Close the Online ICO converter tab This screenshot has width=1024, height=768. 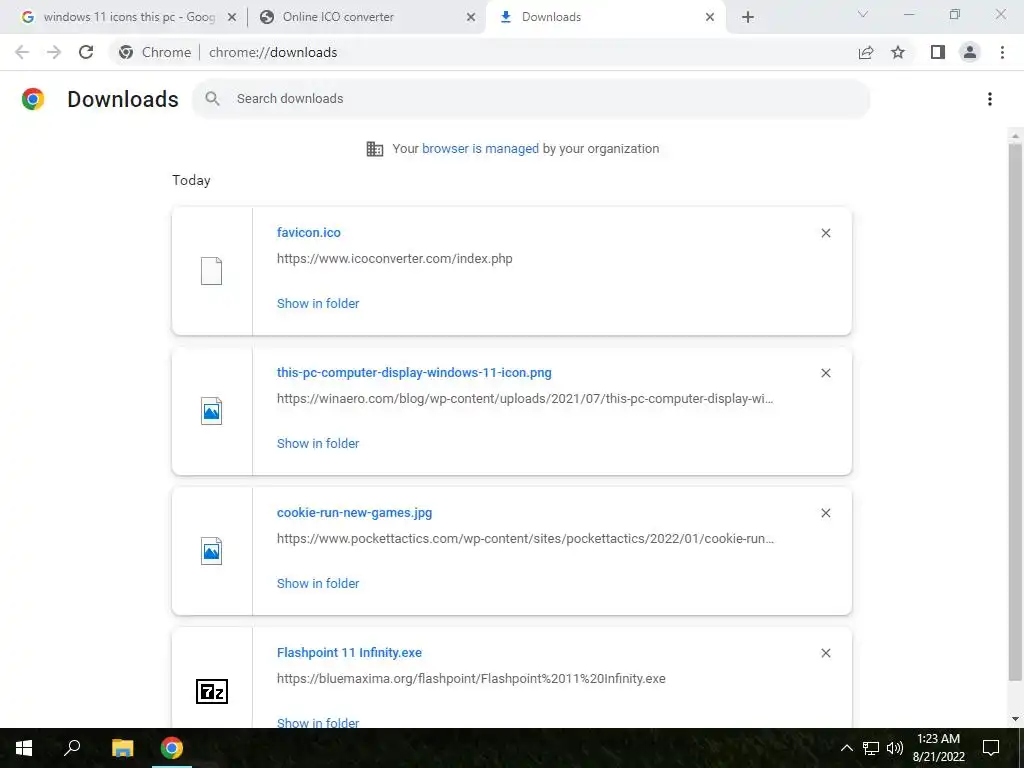point(471,18)
